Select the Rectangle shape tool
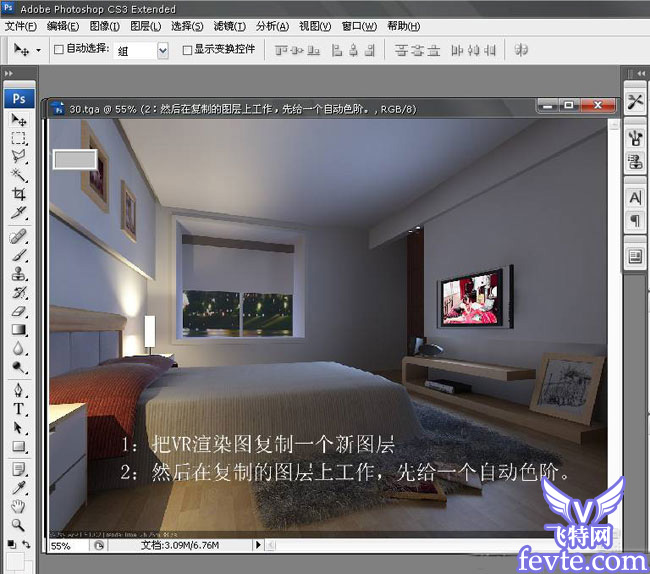This screenshot has width=650, height=574. click(x=18, y=446)
